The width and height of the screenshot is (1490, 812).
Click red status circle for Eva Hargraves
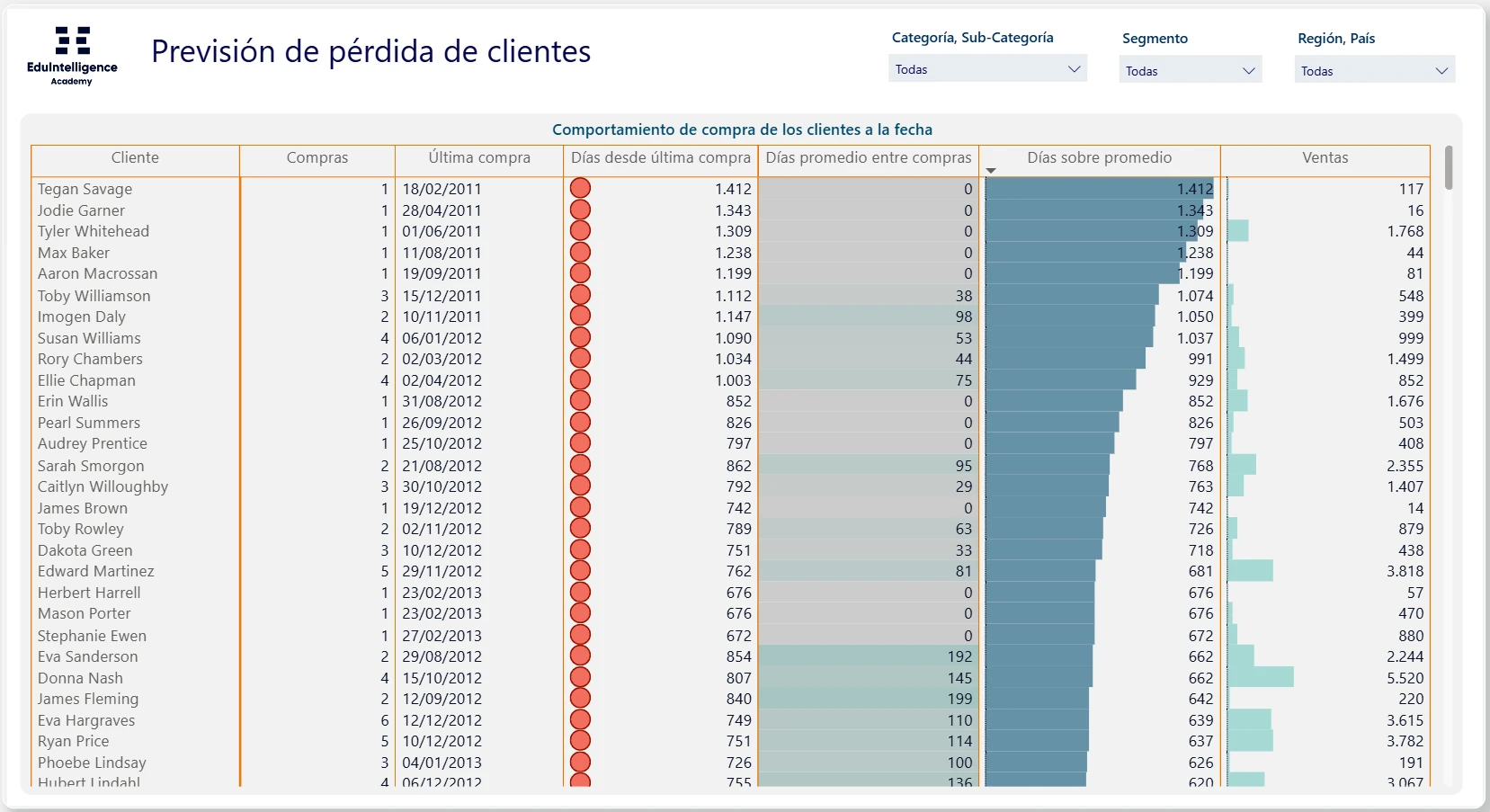pos(581,720)
